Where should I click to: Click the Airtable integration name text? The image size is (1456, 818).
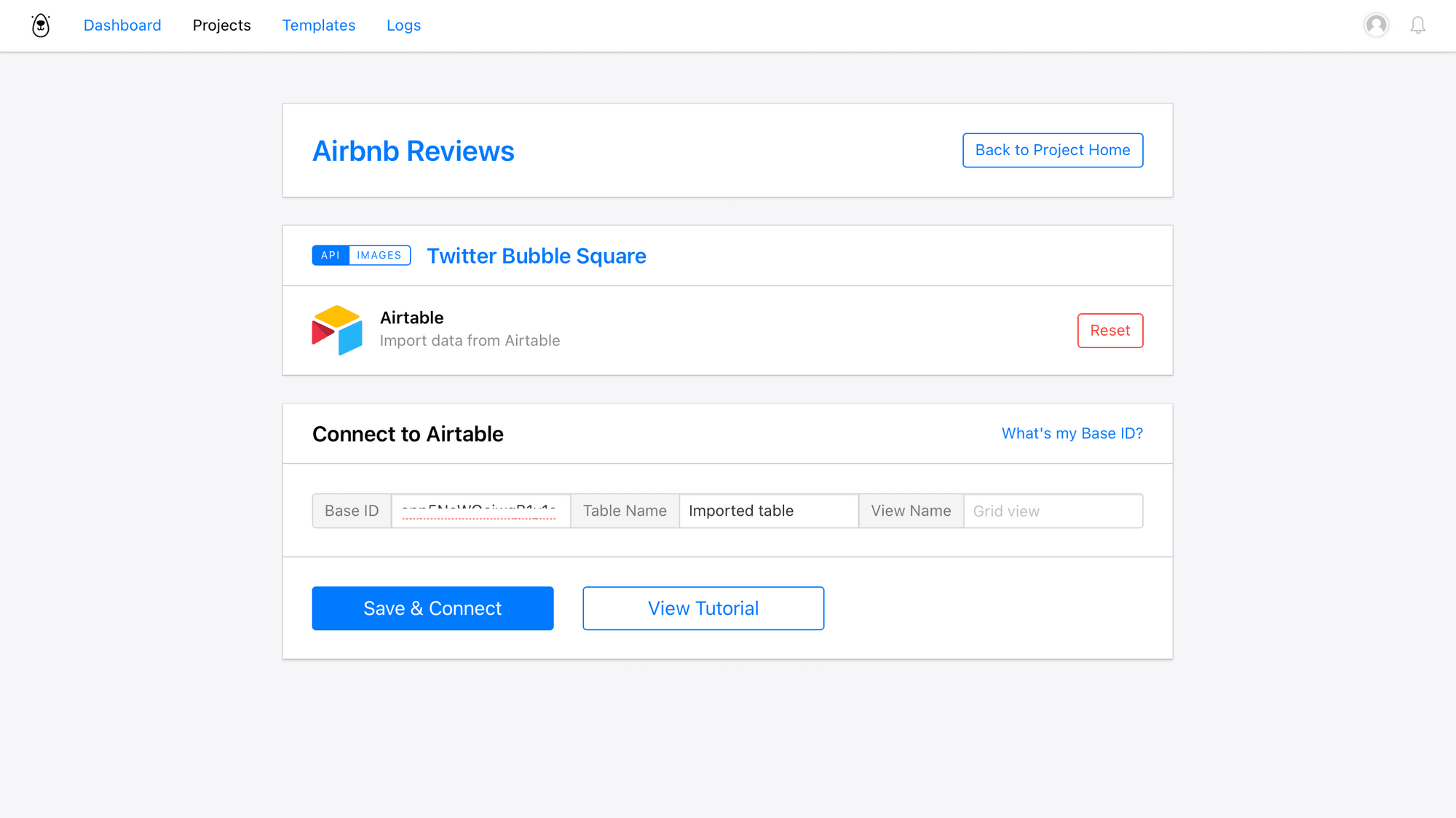click(x=411, y=318)
